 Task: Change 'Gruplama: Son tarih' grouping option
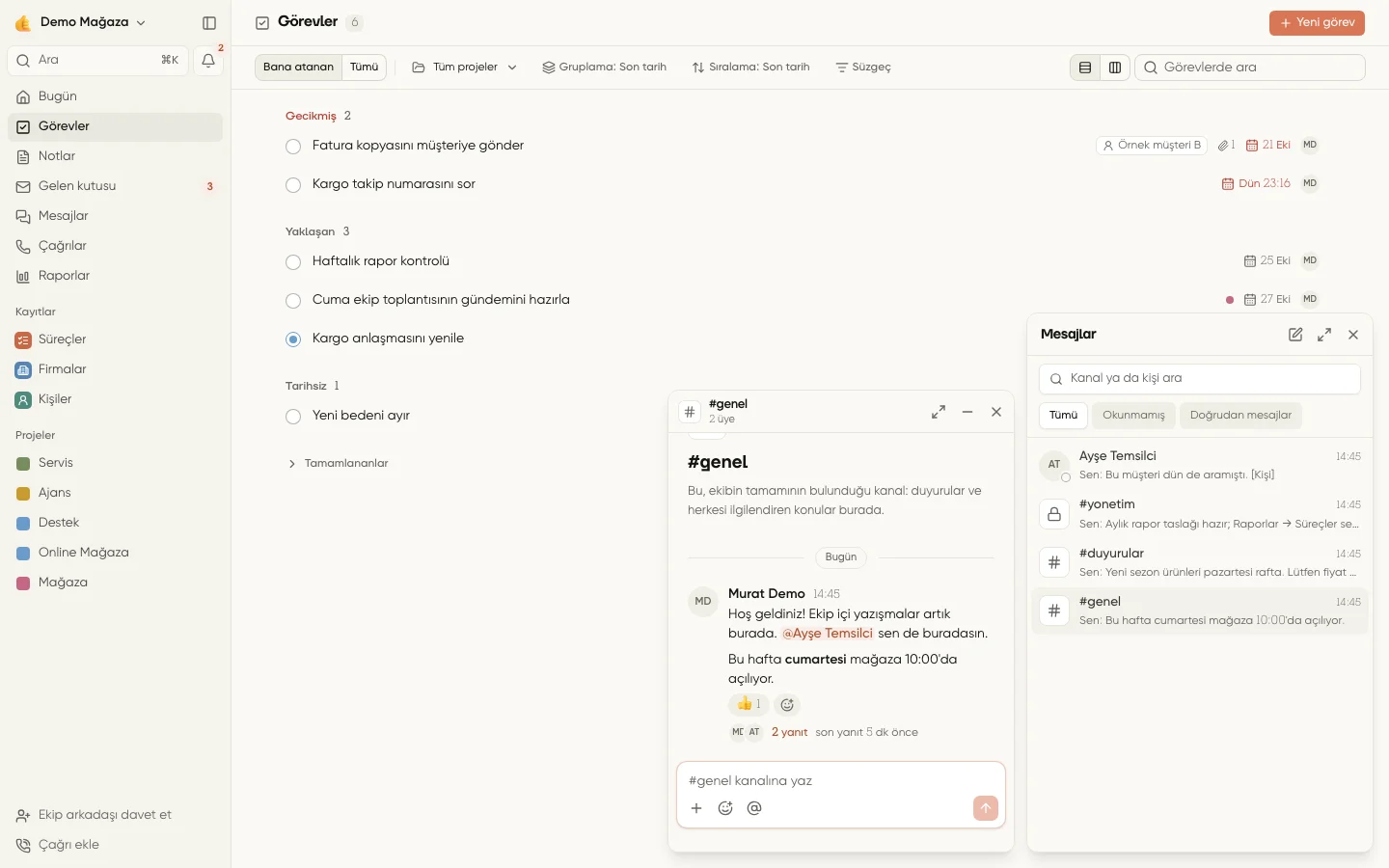(x=605, y=68)
